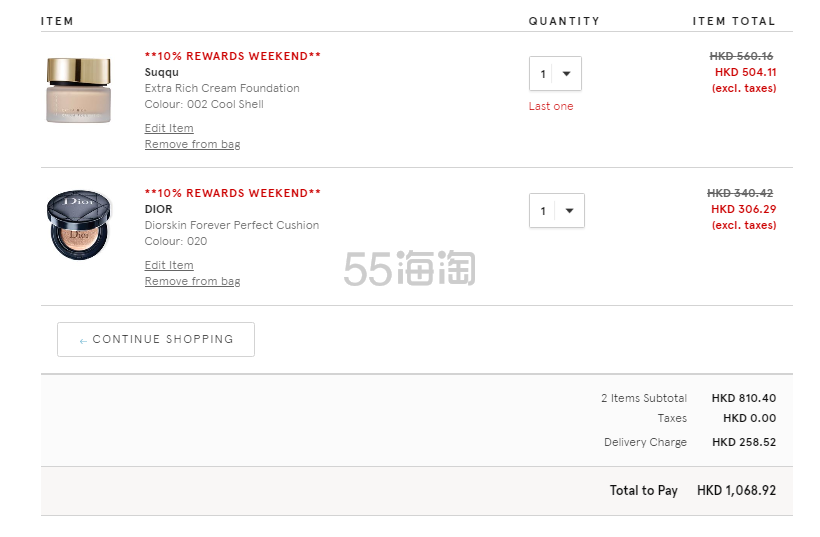Click Total to Pay amount
The width and height of the screenshot is (820, 537).
pos(736,490)
